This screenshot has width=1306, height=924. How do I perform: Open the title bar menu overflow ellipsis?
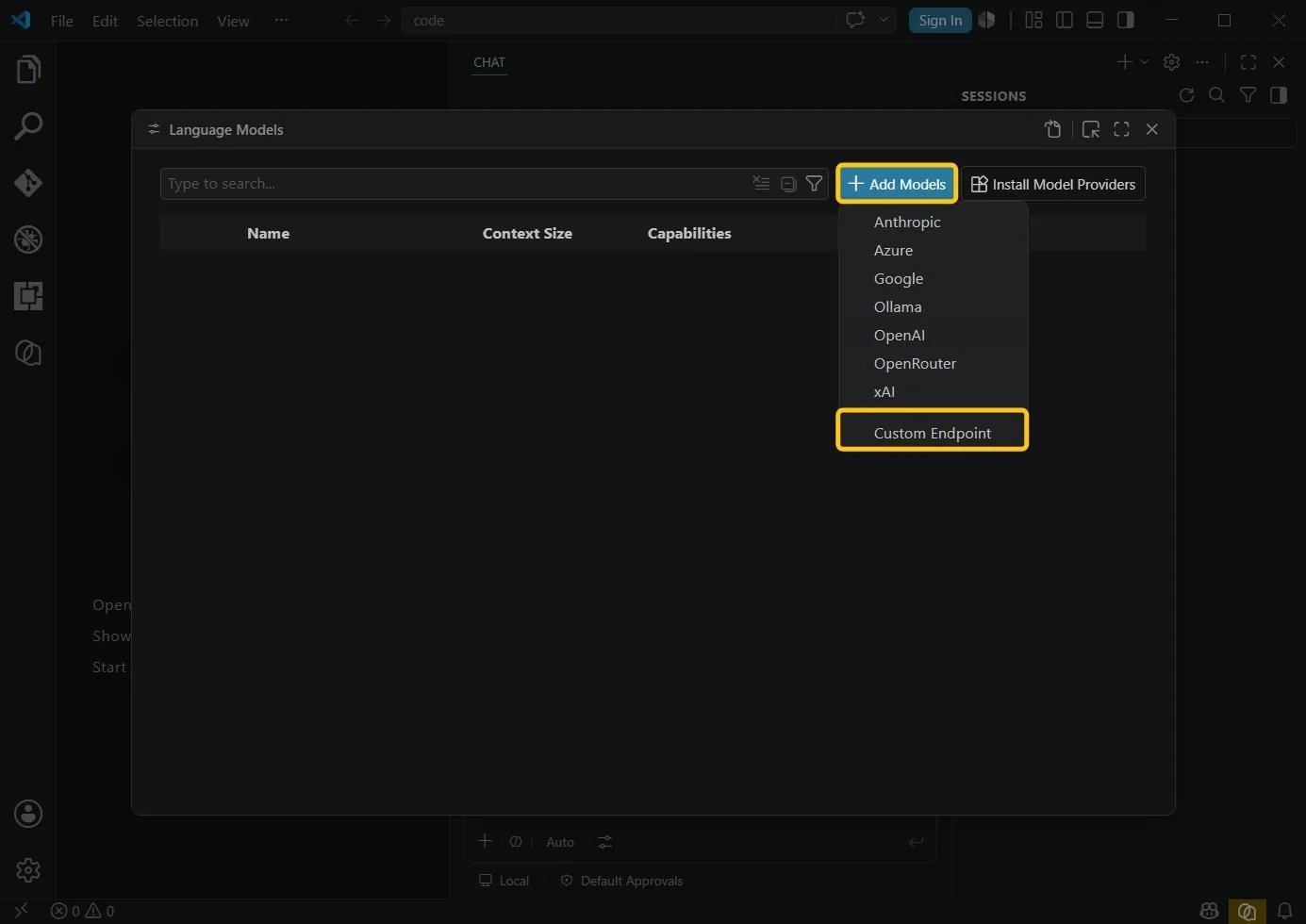tap(281, 20)
